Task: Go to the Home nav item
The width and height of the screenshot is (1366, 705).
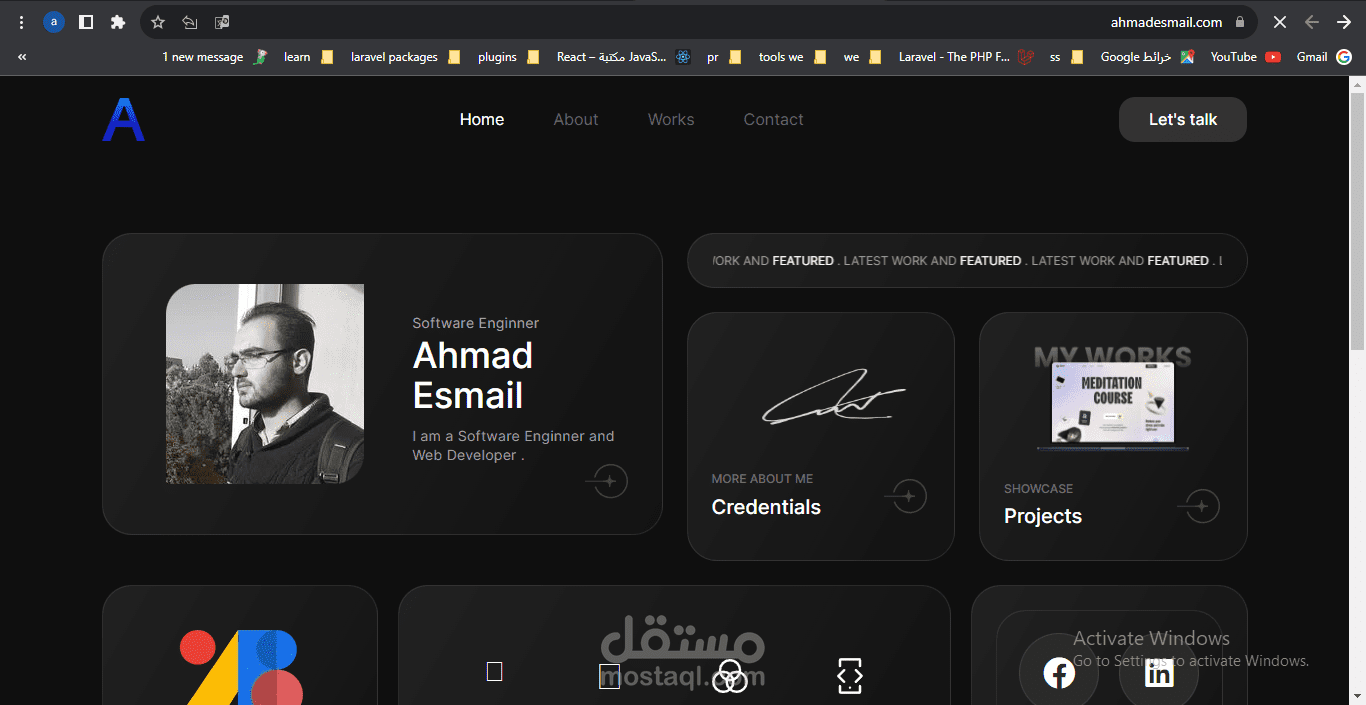Action: pos(482,119)
